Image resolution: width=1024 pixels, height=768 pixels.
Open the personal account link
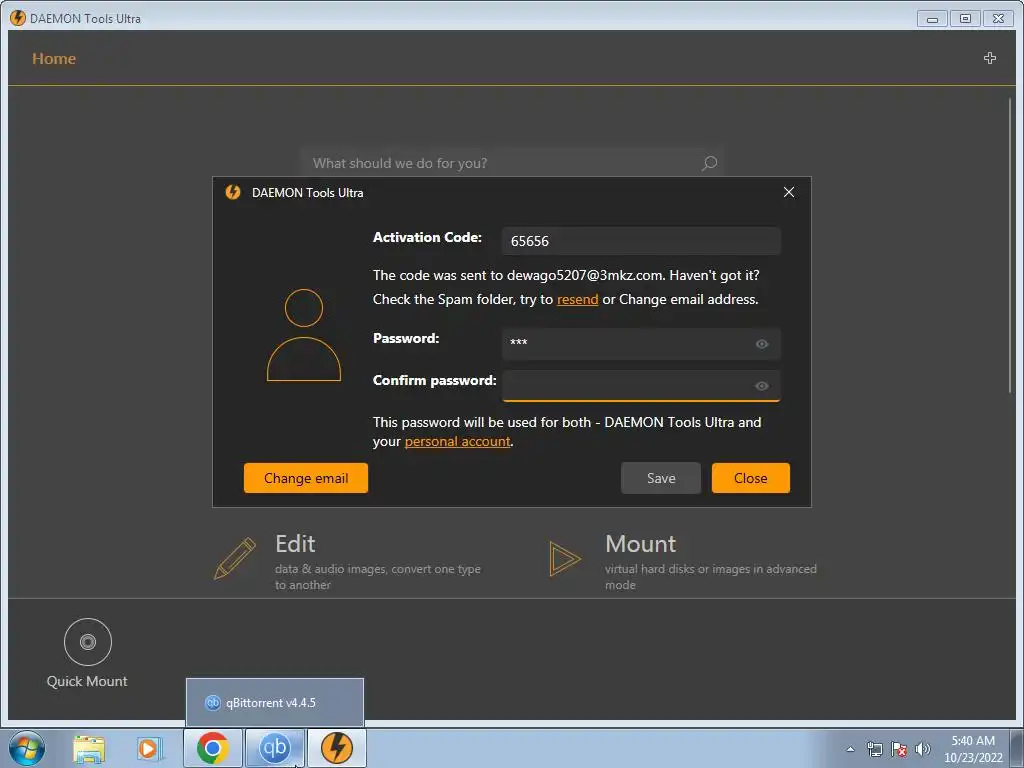(457, 441)
